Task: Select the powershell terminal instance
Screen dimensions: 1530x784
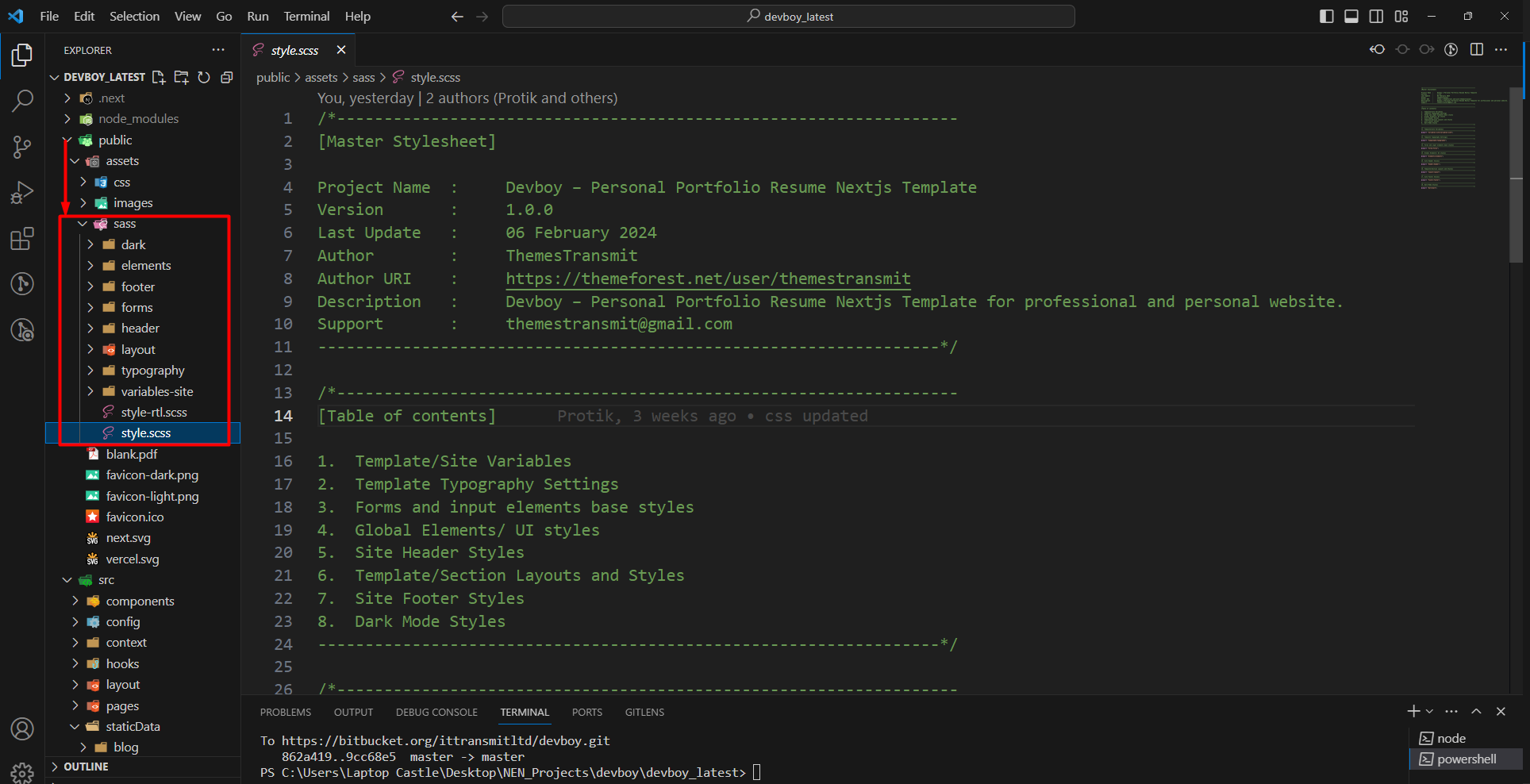Action: coord(1466,759)
